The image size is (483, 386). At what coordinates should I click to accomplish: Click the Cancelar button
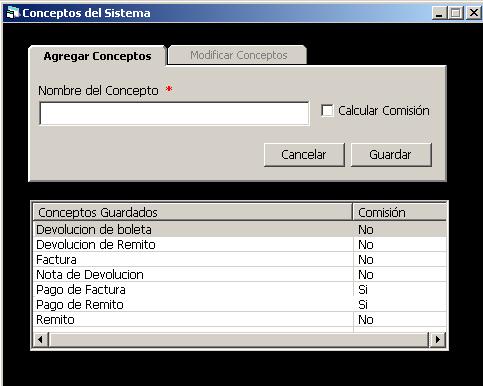(304, 155)
